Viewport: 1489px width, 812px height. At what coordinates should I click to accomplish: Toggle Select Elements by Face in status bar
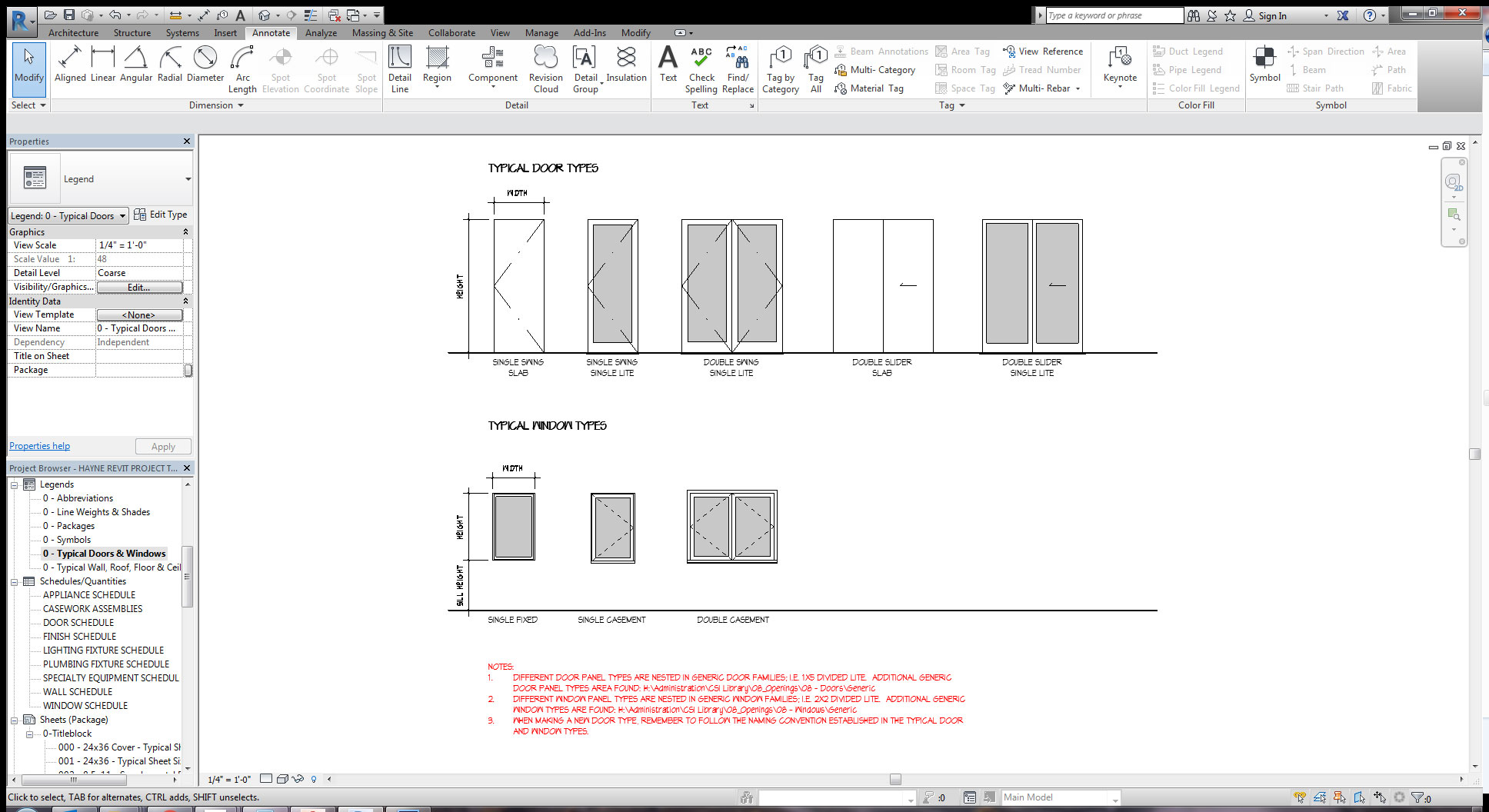(x=1360, y=797)
